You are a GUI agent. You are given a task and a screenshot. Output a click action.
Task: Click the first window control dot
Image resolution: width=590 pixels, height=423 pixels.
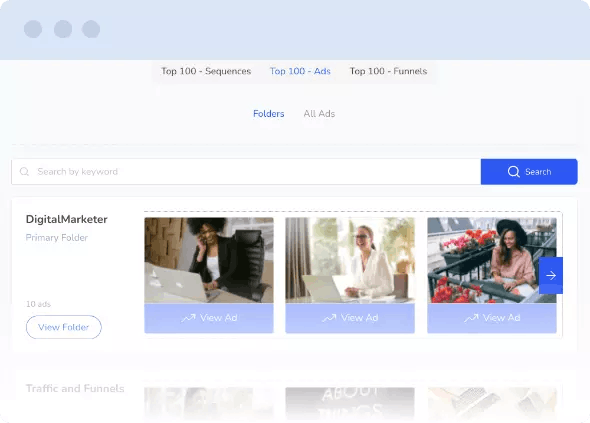click(x=33, y=29)
